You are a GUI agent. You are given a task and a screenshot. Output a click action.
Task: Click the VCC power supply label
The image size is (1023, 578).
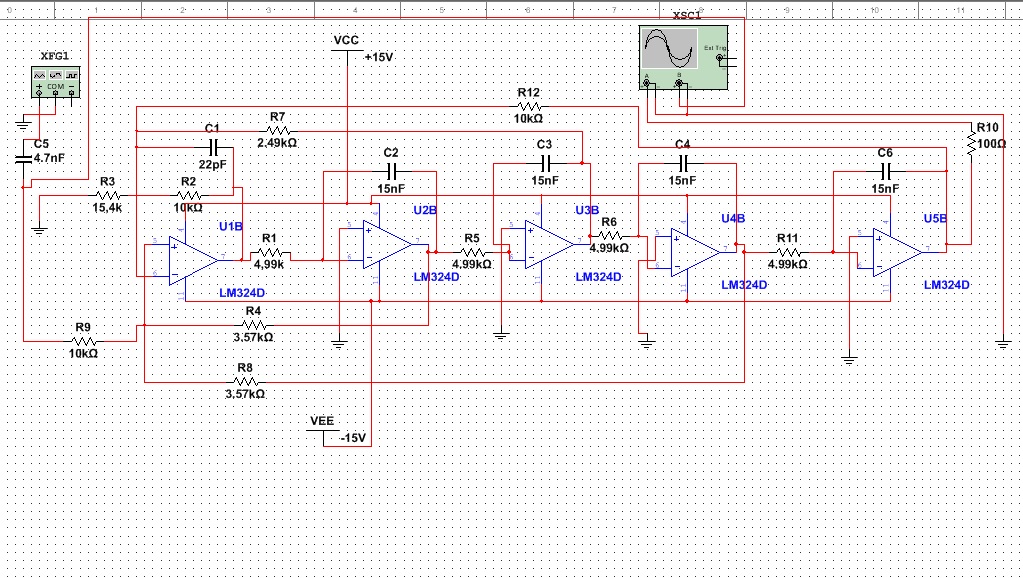tap(345, 39)
